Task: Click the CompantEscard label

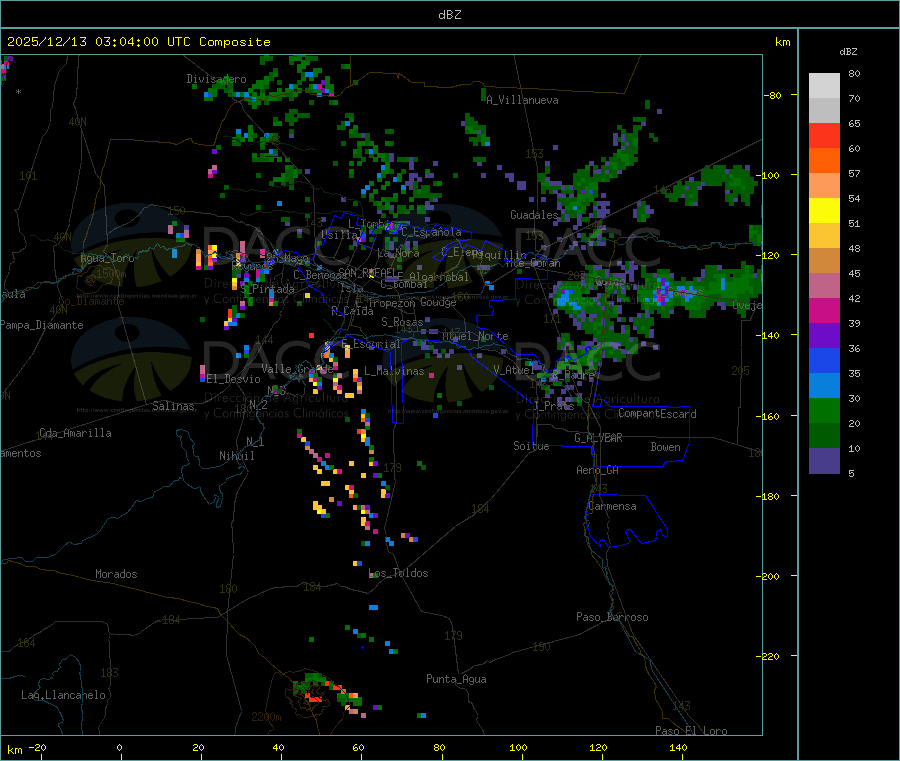Action: tap(657, 414)
